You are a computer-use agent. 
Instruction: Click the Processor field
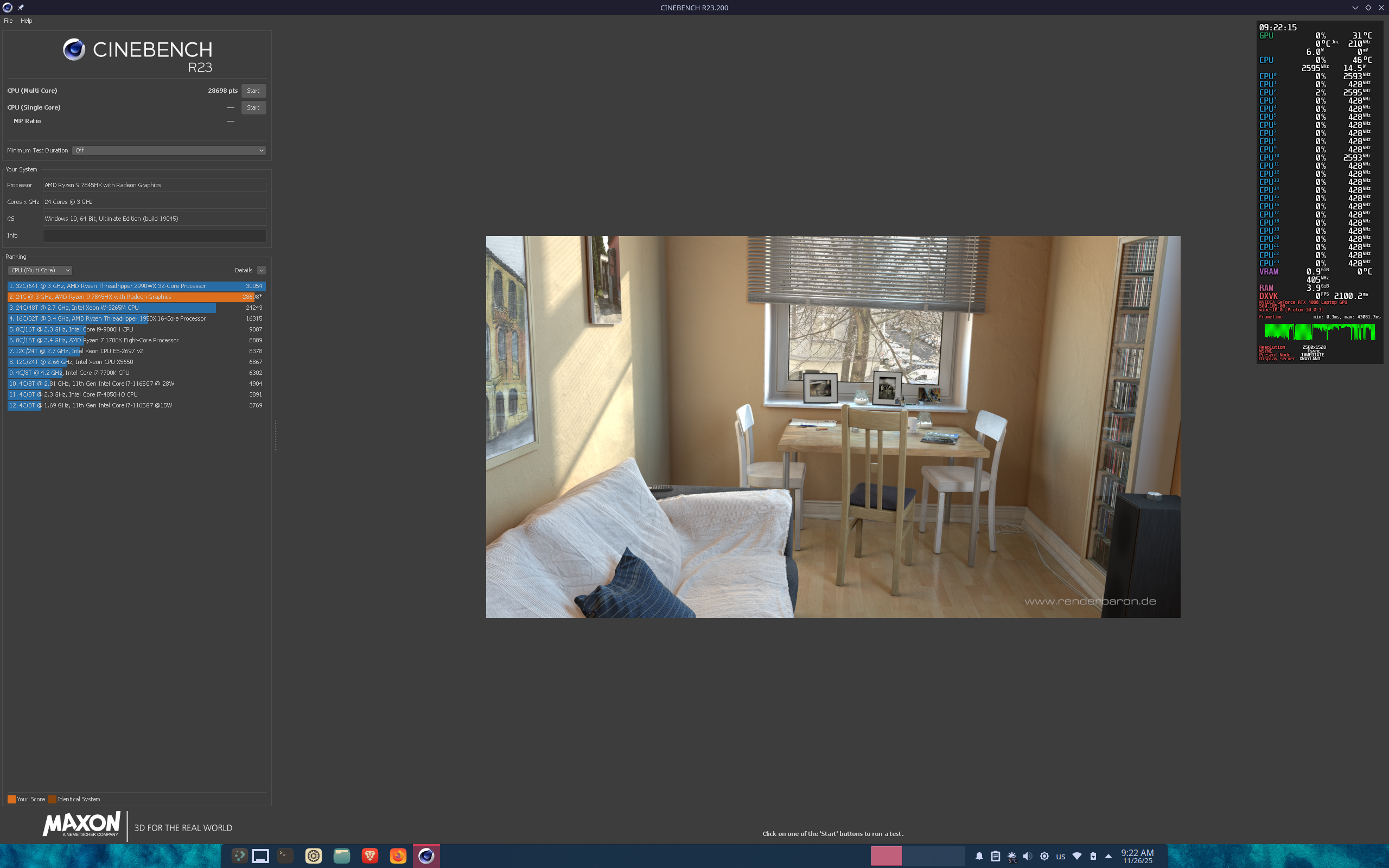155,185
